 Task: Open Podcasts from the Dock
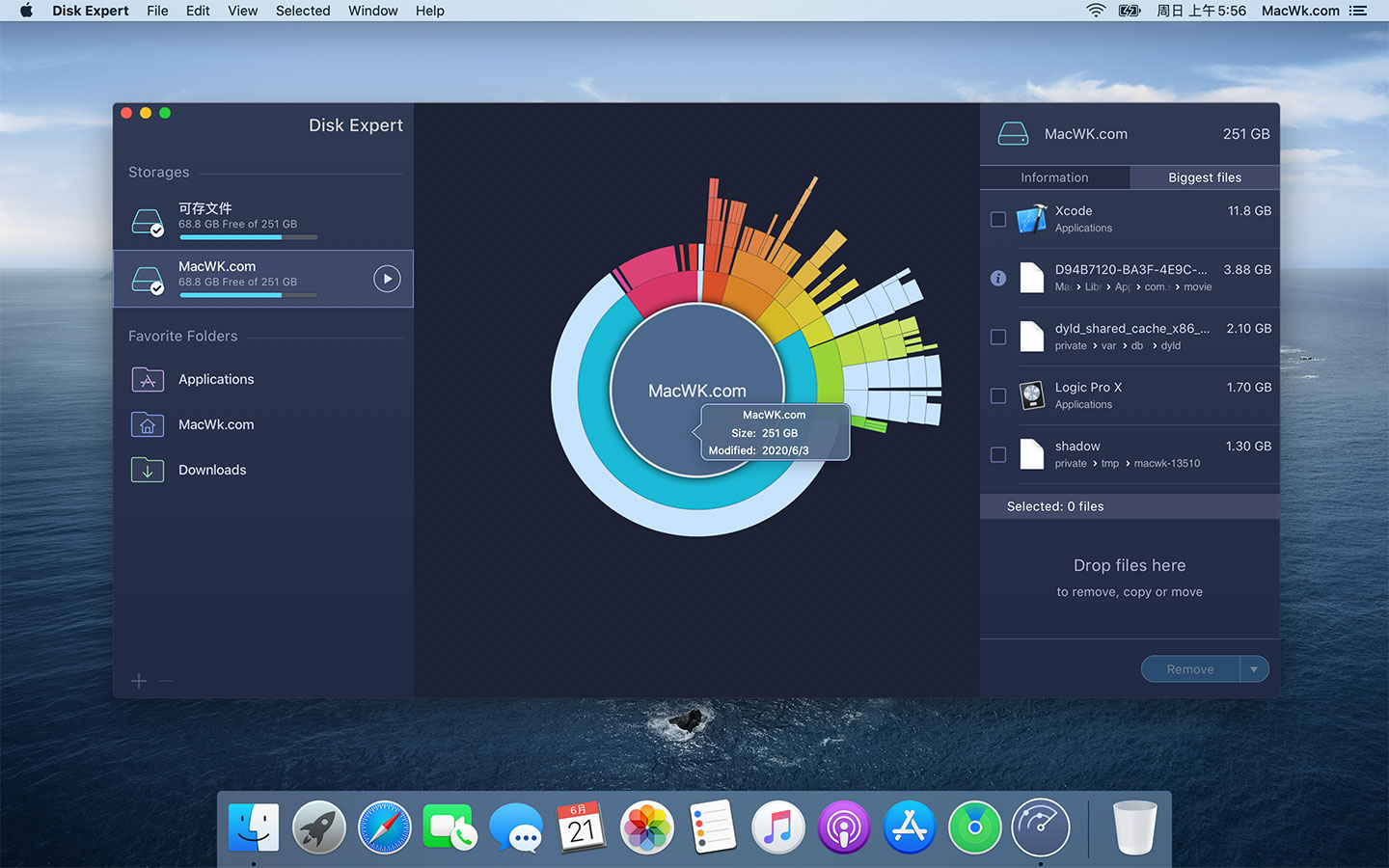[x=844, y=827]
